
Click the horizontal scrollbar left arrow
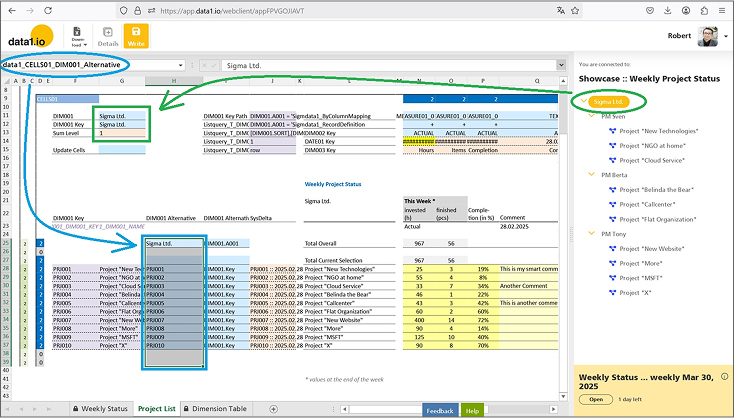click(345, 409)
